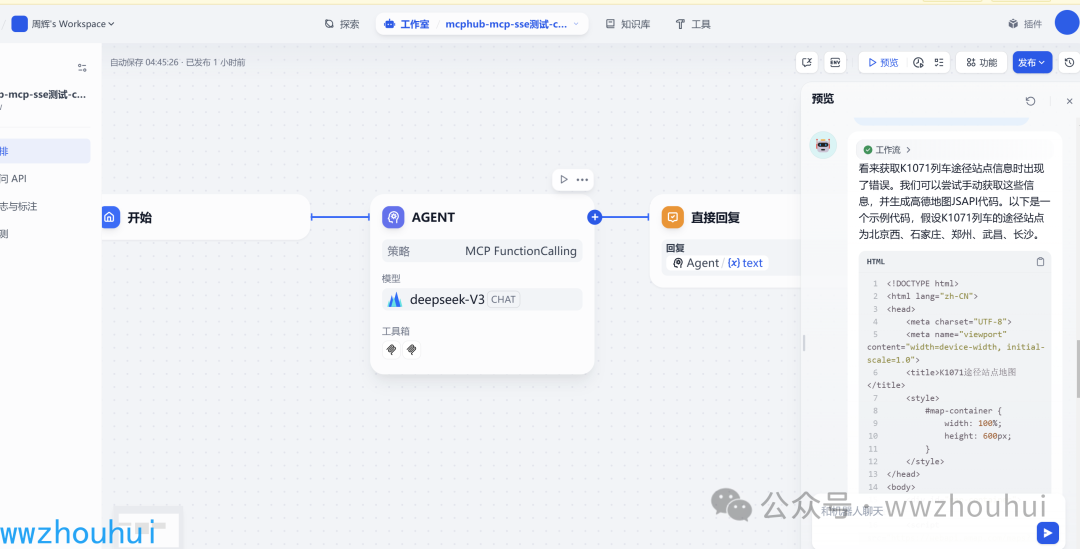Click the robot avatar in chat
Screen dimensions: 1080x549
coord(823,145)
